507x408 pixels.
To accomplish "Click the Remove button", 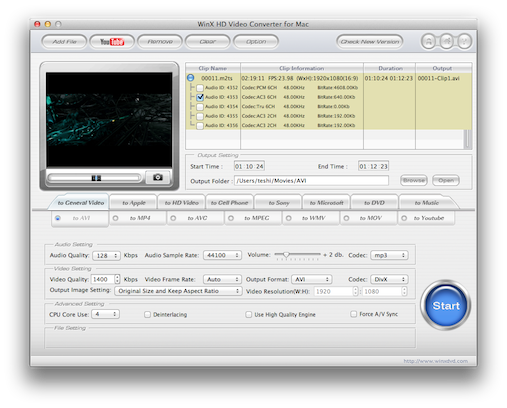I will [x=160, y=42].
